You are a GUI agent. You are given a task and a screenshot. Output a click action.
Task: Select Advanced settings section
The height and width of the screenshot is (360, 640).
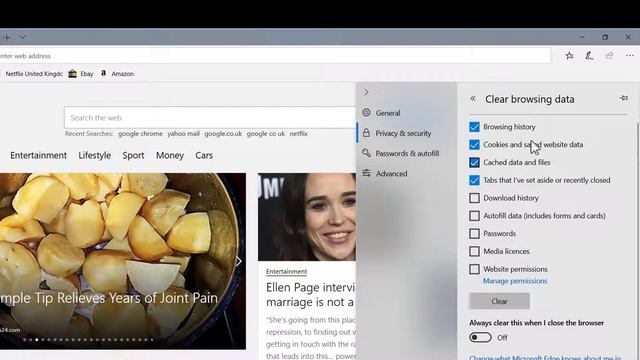(407, 173)
